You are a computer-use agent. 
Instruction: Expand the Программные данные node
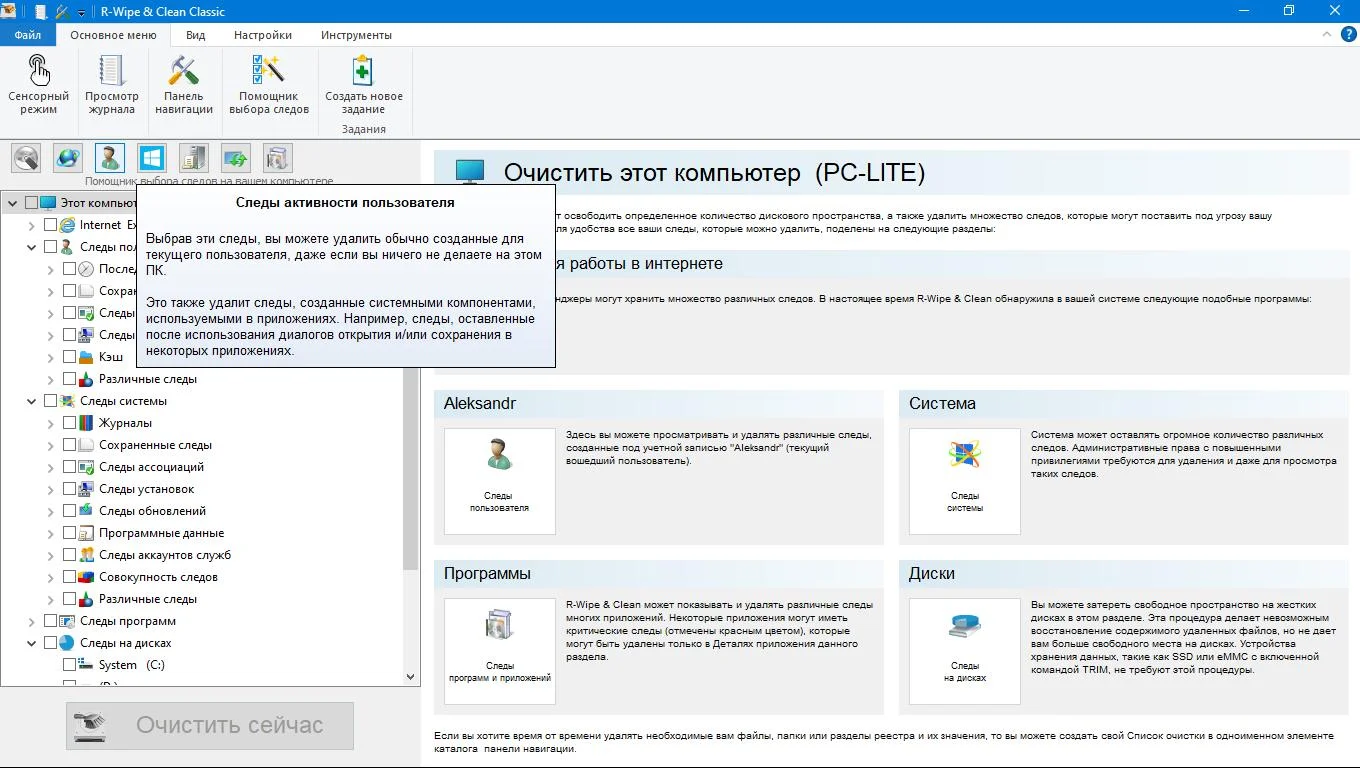click(51, 533)
